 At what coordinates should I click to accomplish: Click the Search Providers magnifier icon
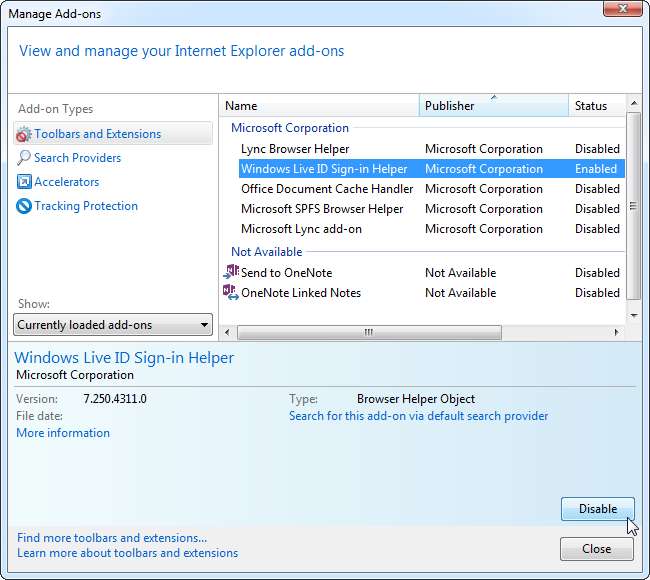pyautogui.click(x=24, y=158)
